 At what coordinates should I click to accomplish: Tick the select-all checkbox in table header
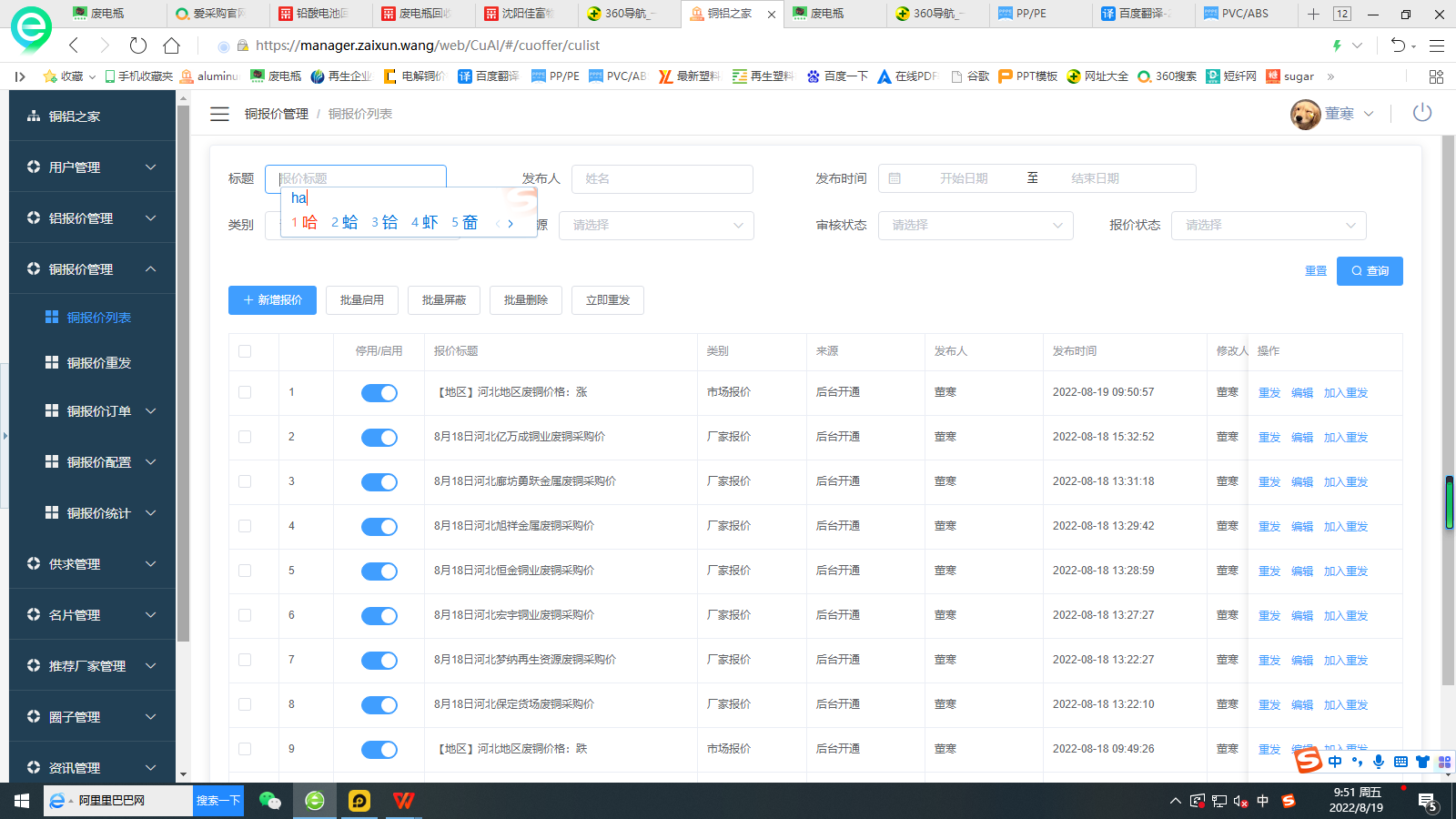click(245, 351)
